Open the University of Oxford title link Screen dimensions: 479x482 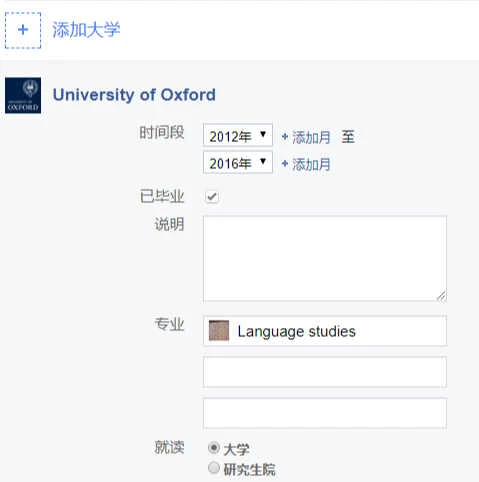tap(134, 95)
